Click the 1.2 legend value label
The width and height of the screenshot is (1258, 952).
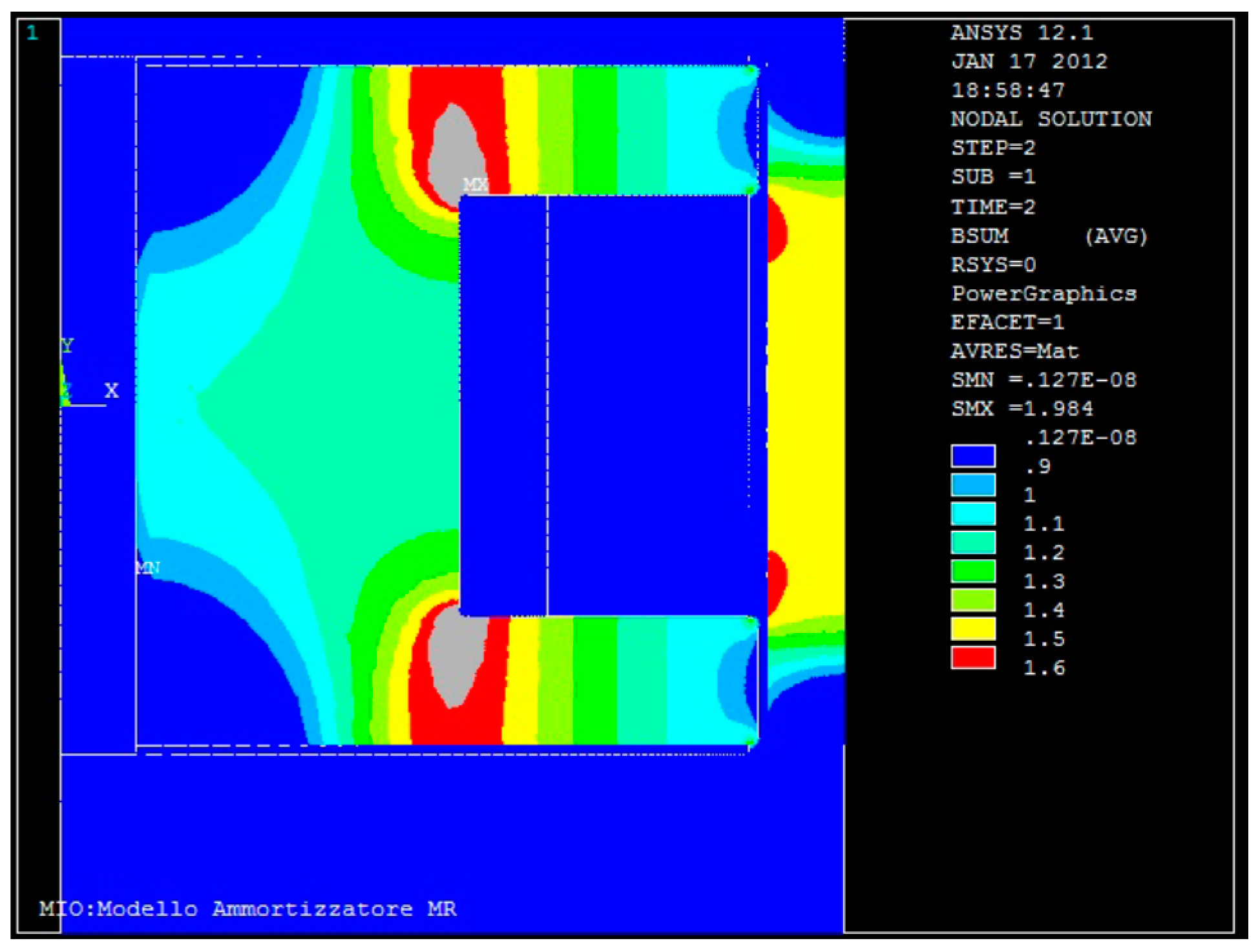tap(1043, 552)
